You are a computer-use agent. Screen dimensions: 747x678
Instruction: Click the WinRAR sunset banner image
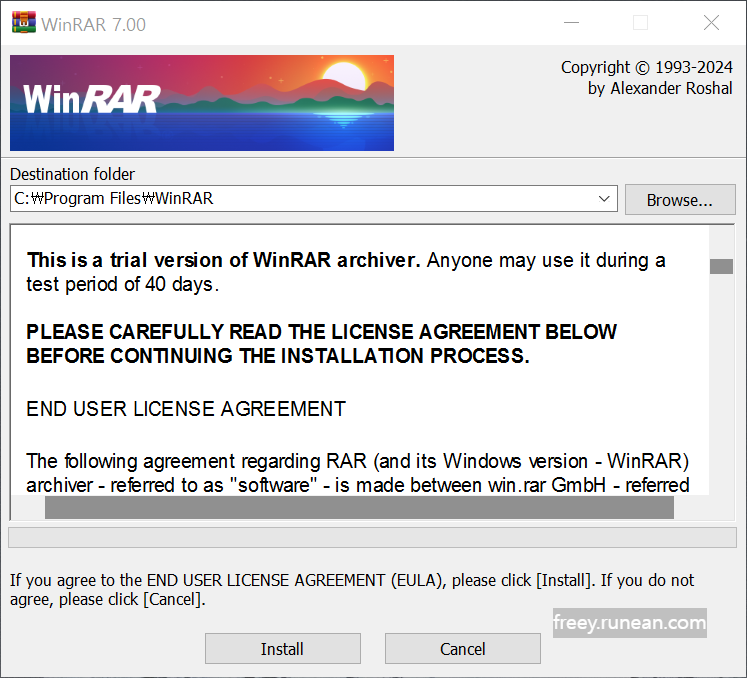202,103
